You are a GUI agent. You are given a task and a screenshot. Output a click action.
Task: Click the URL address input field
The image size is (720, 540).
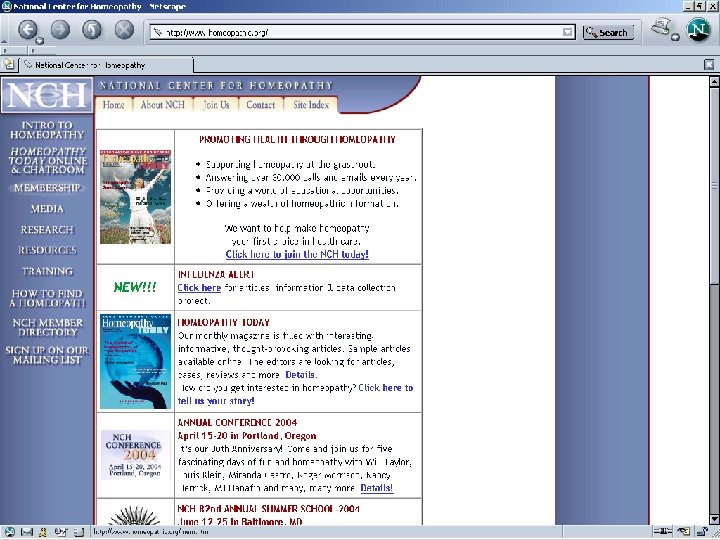363,32
